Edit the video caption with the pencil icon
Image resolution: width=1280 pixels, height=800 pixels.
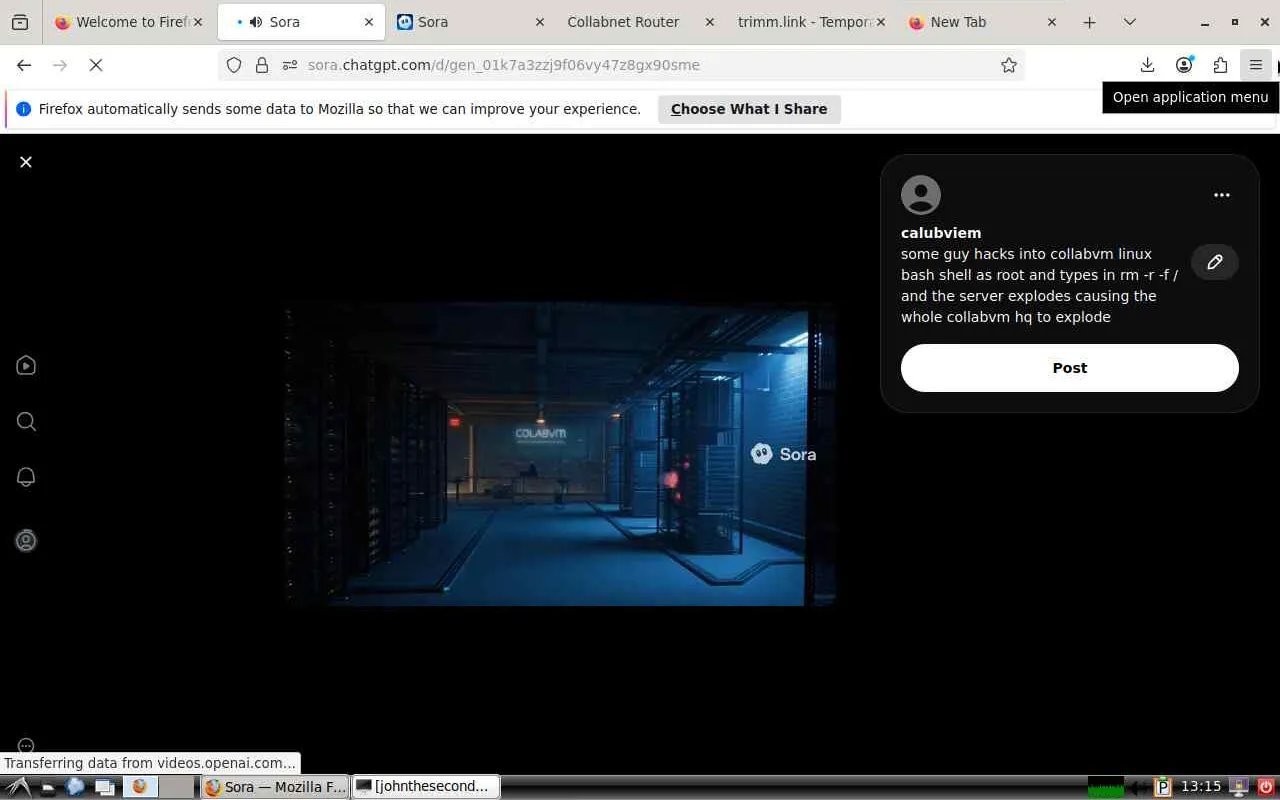click(1215, 262)
